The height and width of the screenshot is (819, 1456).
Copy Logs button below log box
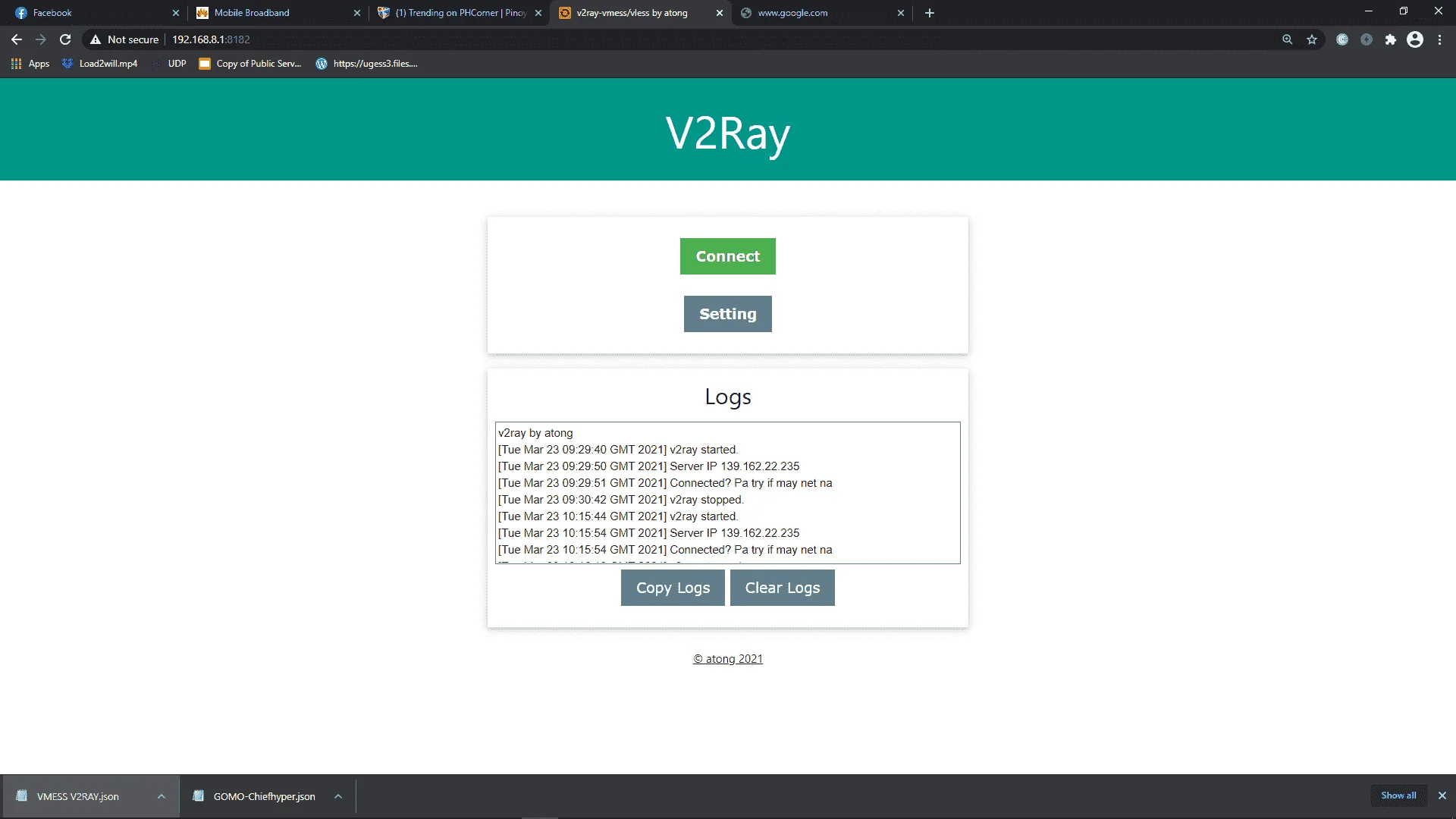pyautogui.click(x=673, y=588)
